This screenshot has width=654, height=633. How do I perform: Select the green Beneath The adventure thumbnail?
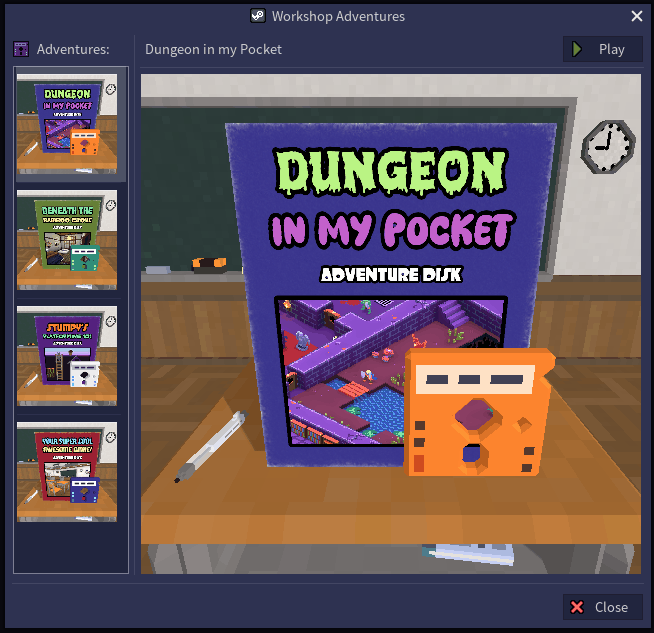(67, 240)
